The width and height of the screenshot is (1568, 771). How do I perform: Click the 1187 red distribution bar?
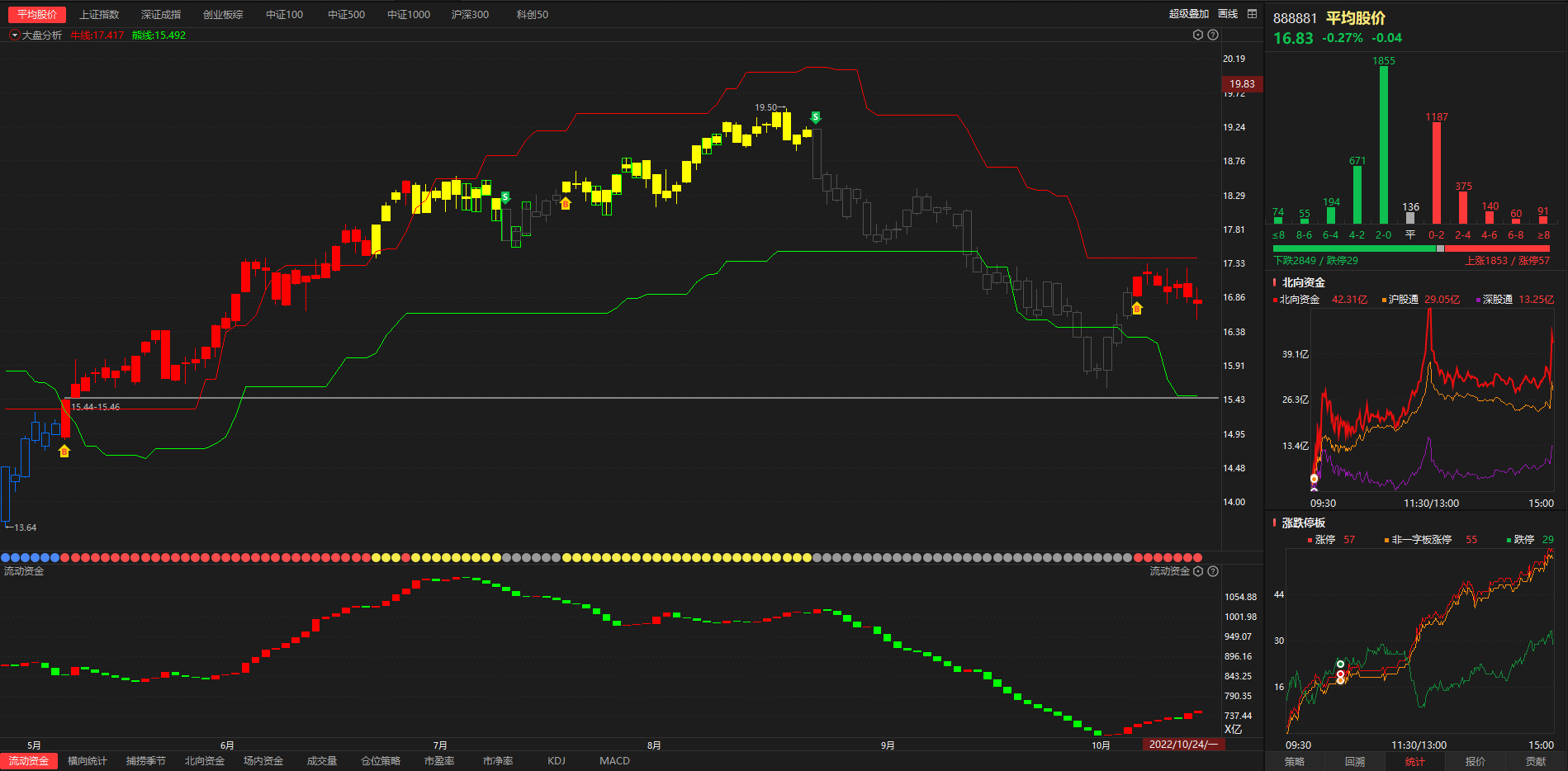coord(1437,173)
